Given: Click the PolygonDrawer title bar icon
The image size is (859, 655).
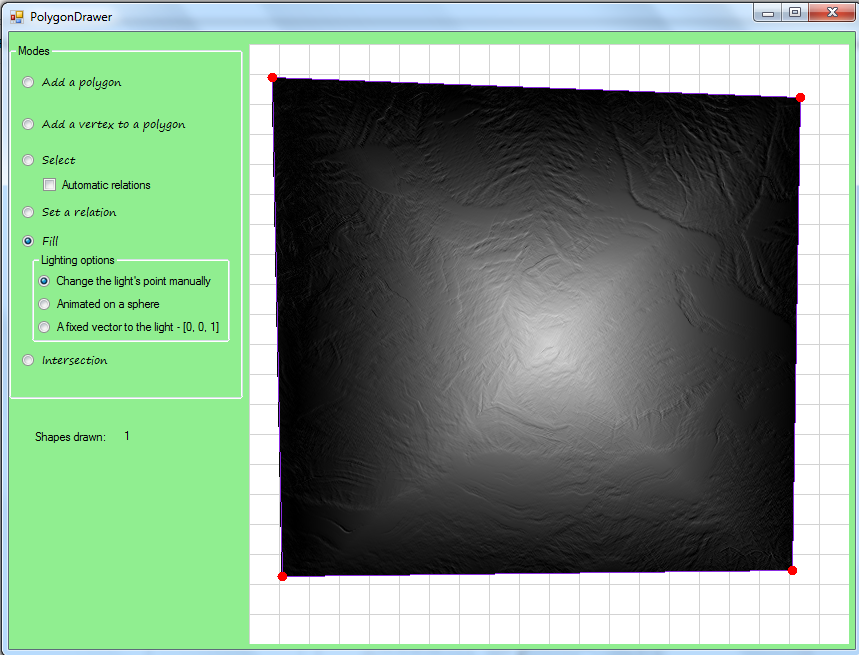Looking at the screenshot, I should tap(17, 17).
